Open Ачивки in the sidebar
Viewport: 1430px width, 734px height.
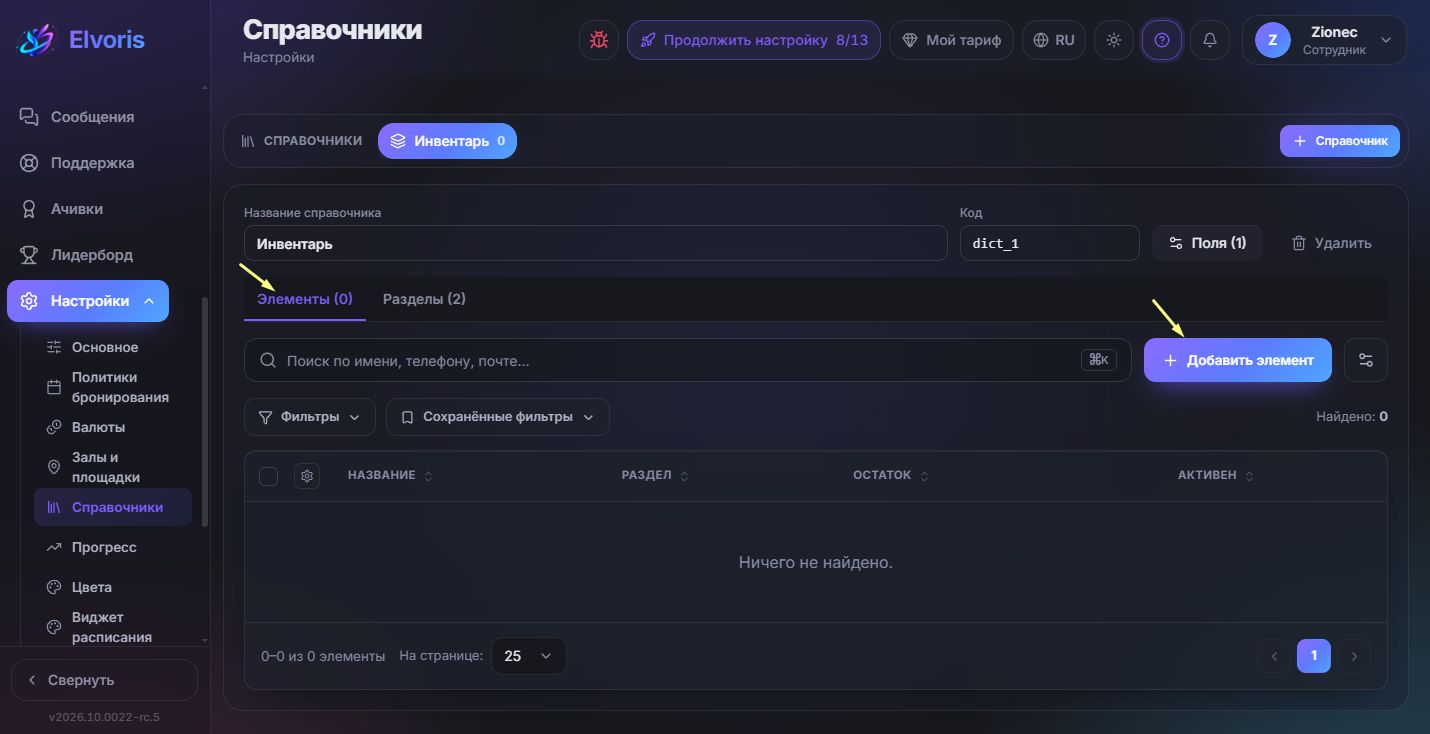pyautogui.click(x=77, y=209)
